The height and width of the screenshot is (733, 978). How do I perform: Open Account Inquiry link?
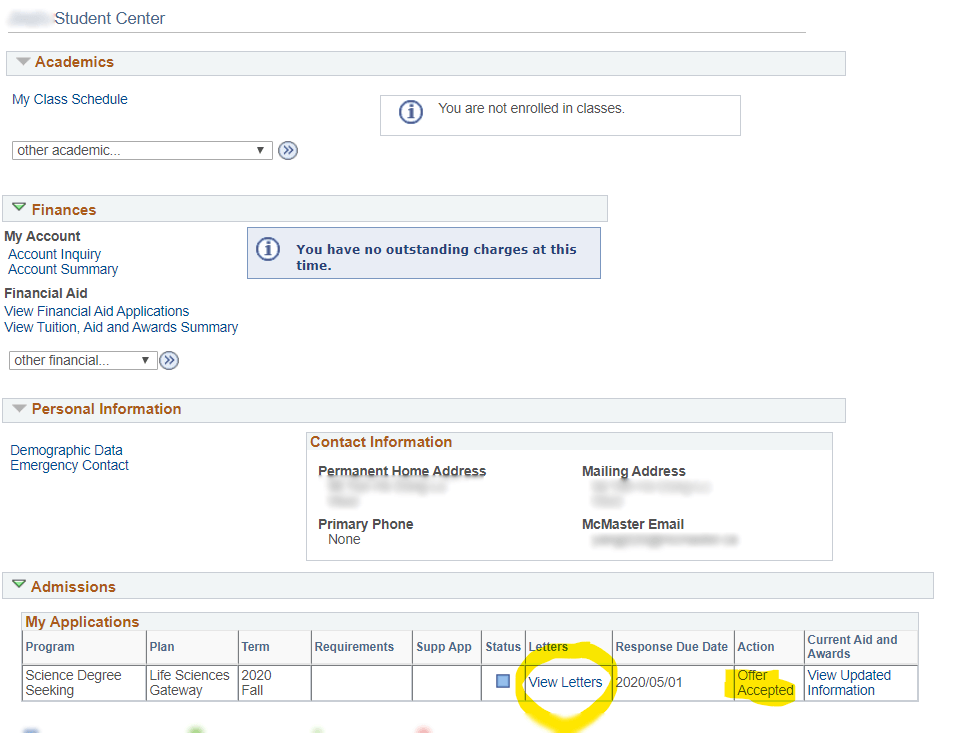pos(54,254)
